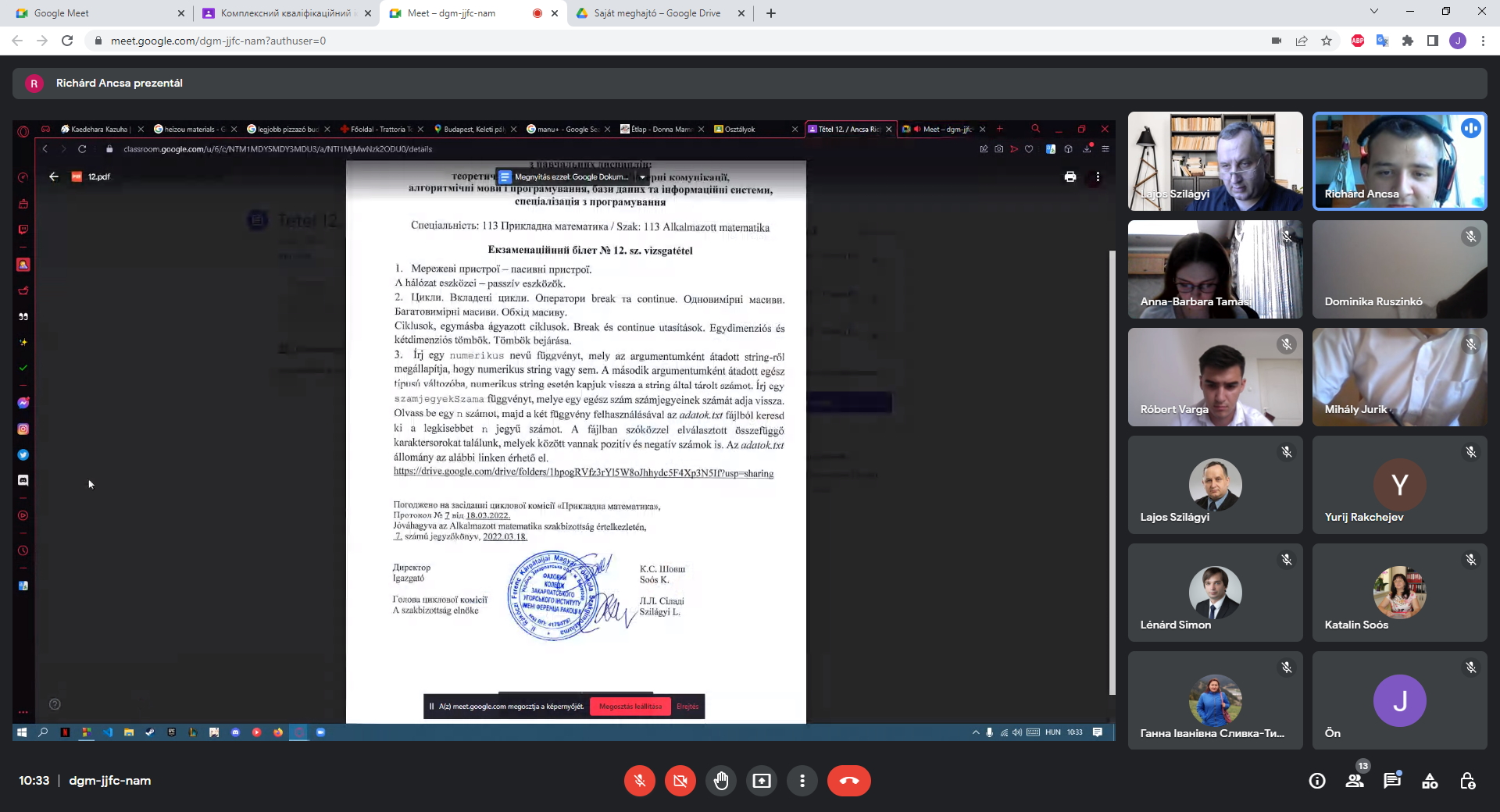Open the activities panel
Screen dimensions: 1500x812
pos(1430,781)
